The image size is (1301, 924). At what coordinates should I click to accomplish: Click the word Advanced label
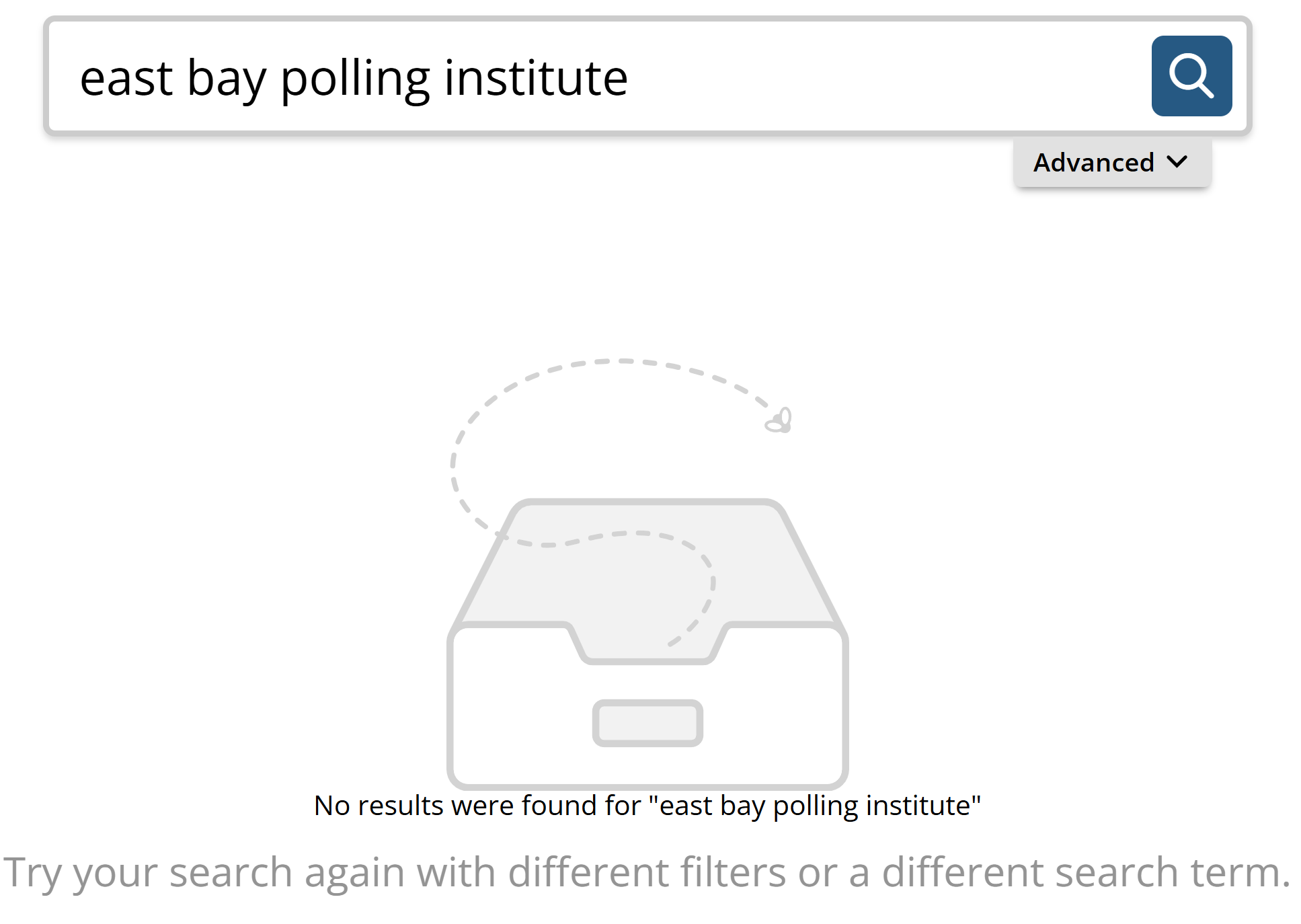[1093, 163]
